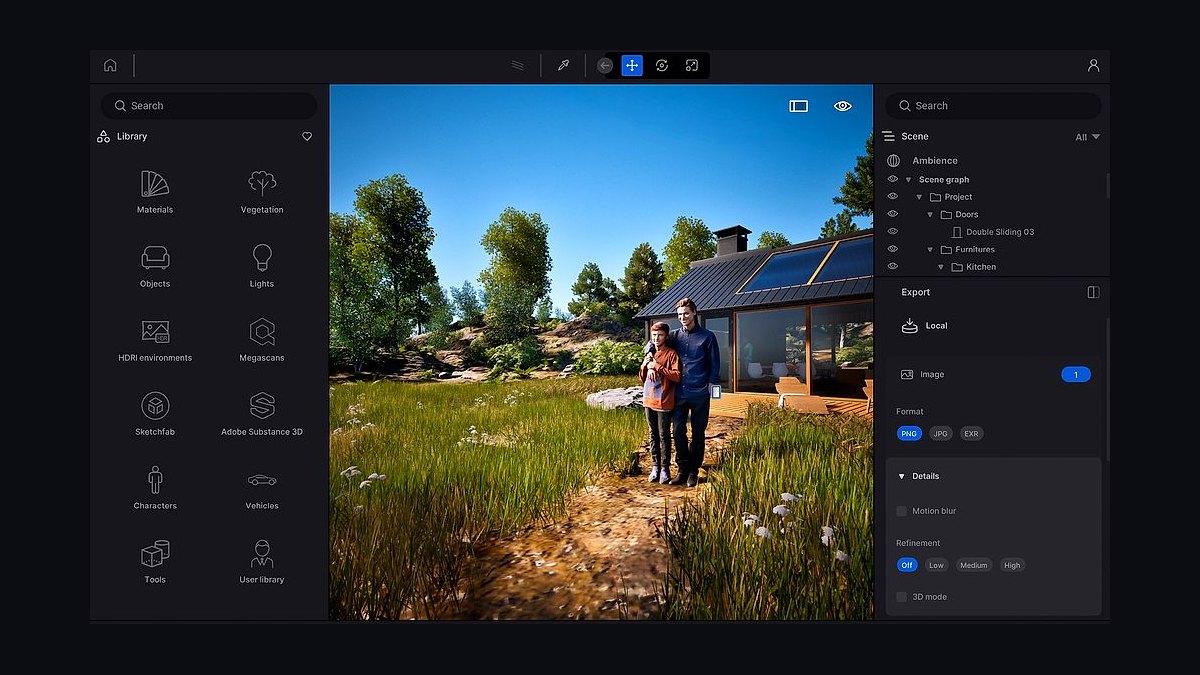Set Refinement to High
The width and height of the screenshot is (1200, 675).
tap(1012, 565)
